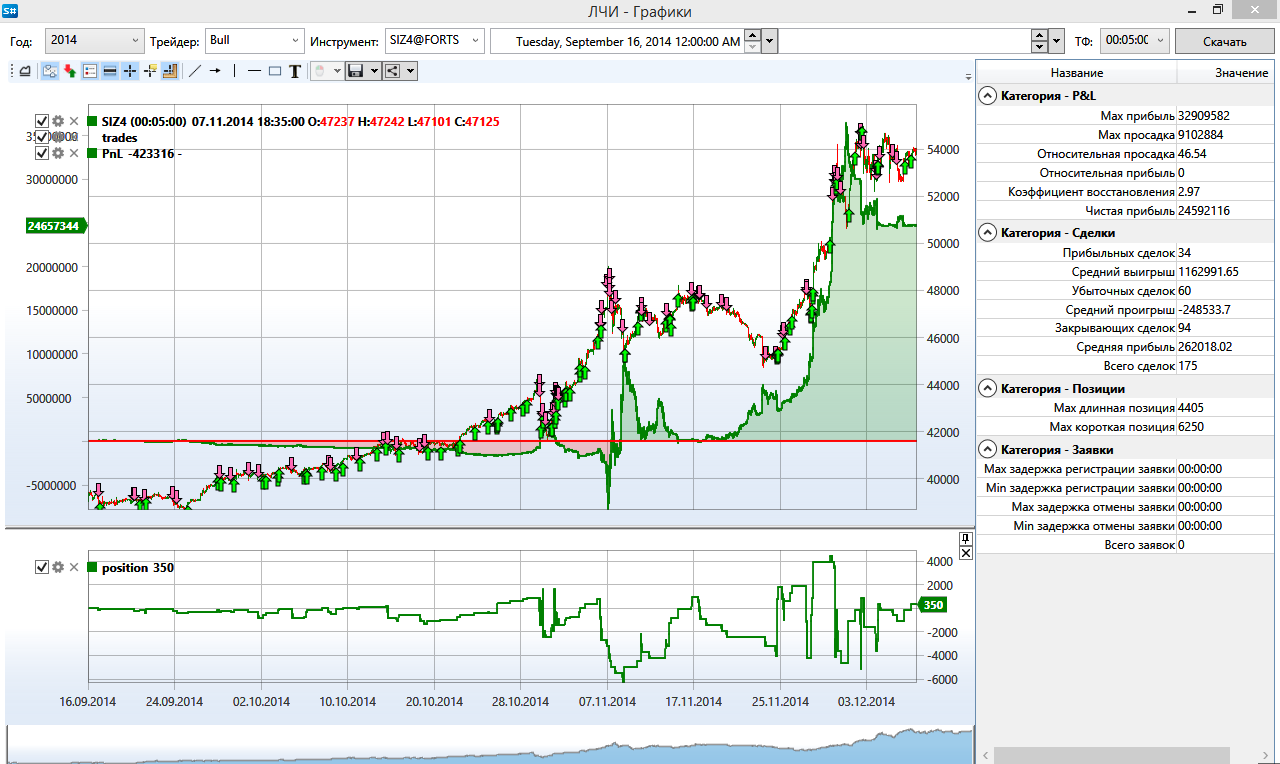Screen dimensions: 1280x764
Task: Open settings gear for position series
Action: (x=58, y=568)
